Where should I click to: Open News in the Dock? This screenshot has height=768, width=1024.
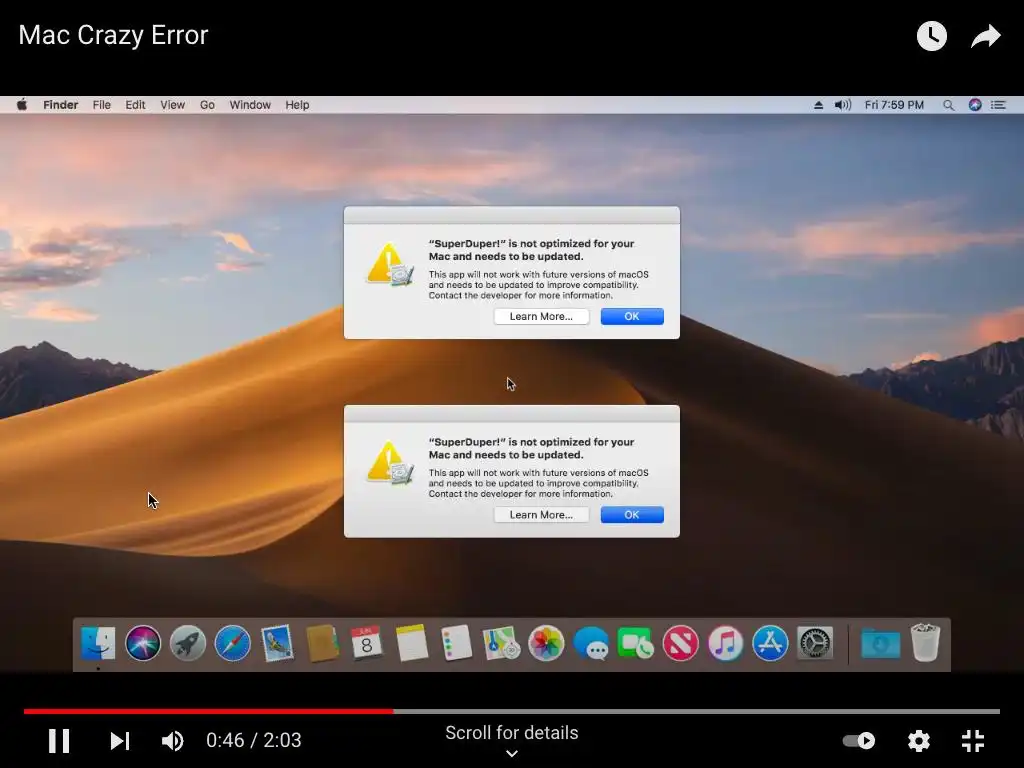tap(680, 643)
